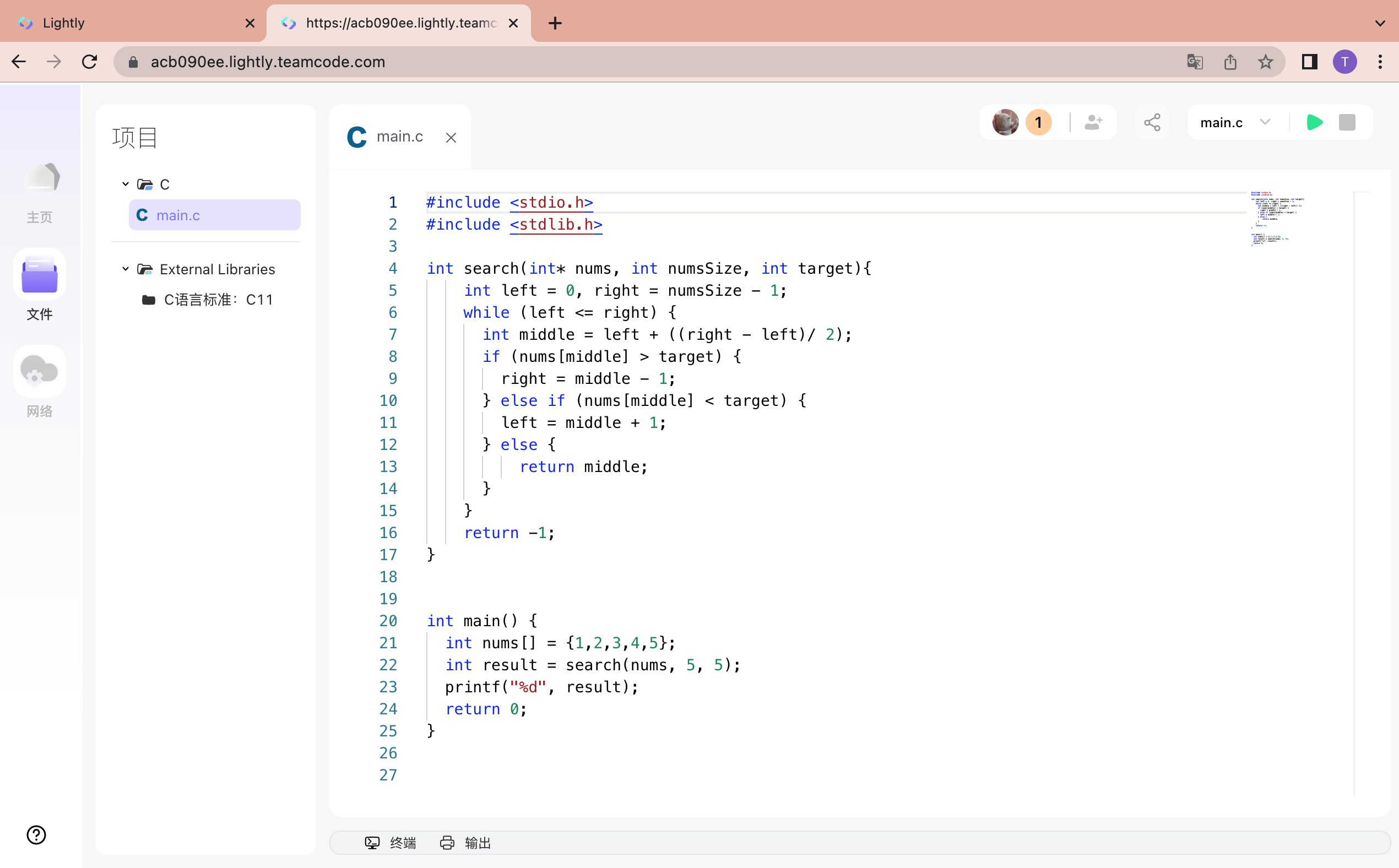Screen dimensions: 1399x868
Task: Open the 输出 output panel
Action: [x=466, y=842]
